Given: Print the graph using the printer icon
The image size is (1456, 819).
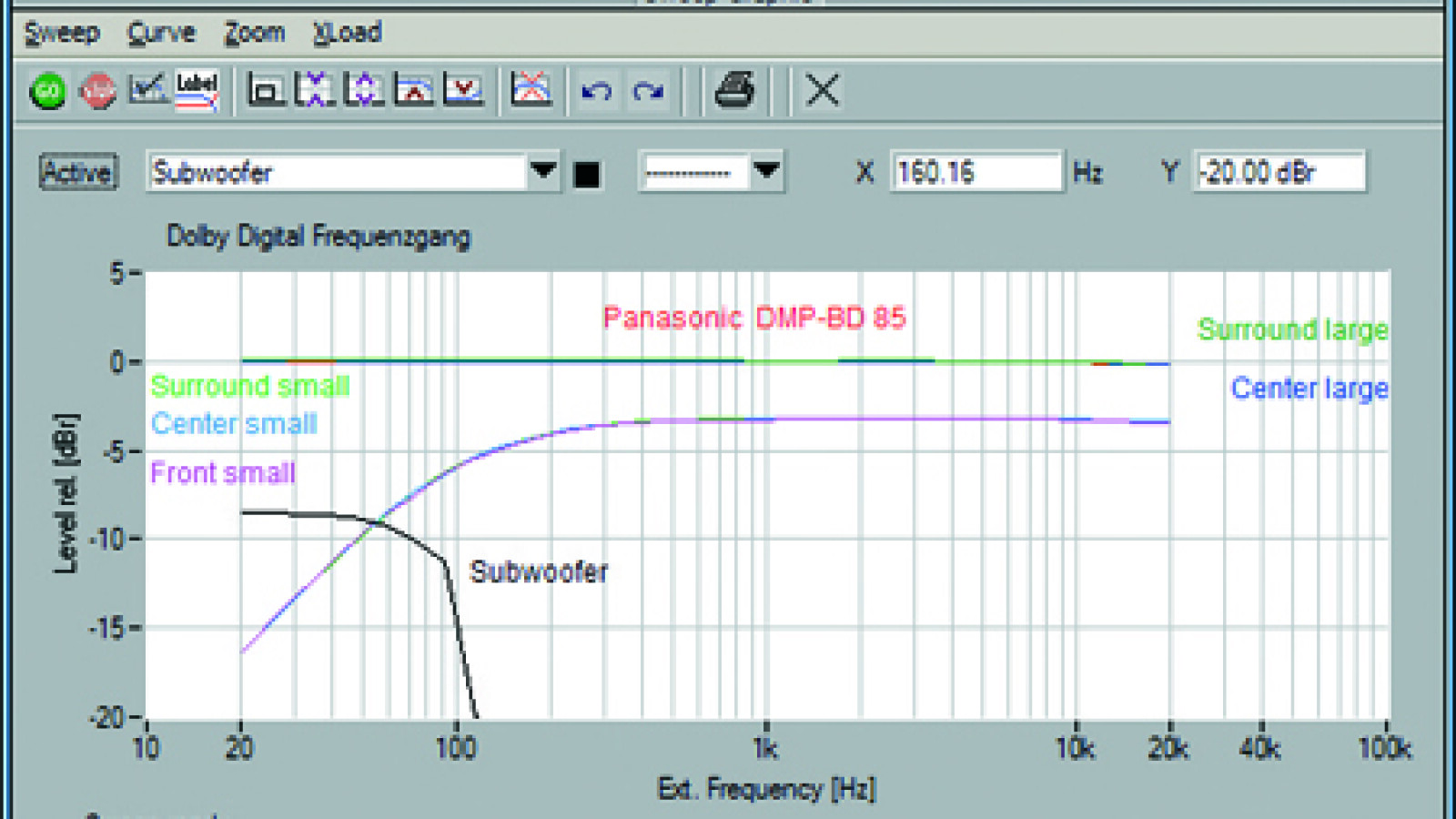Looking at the screenshot, I should point(734,91).
